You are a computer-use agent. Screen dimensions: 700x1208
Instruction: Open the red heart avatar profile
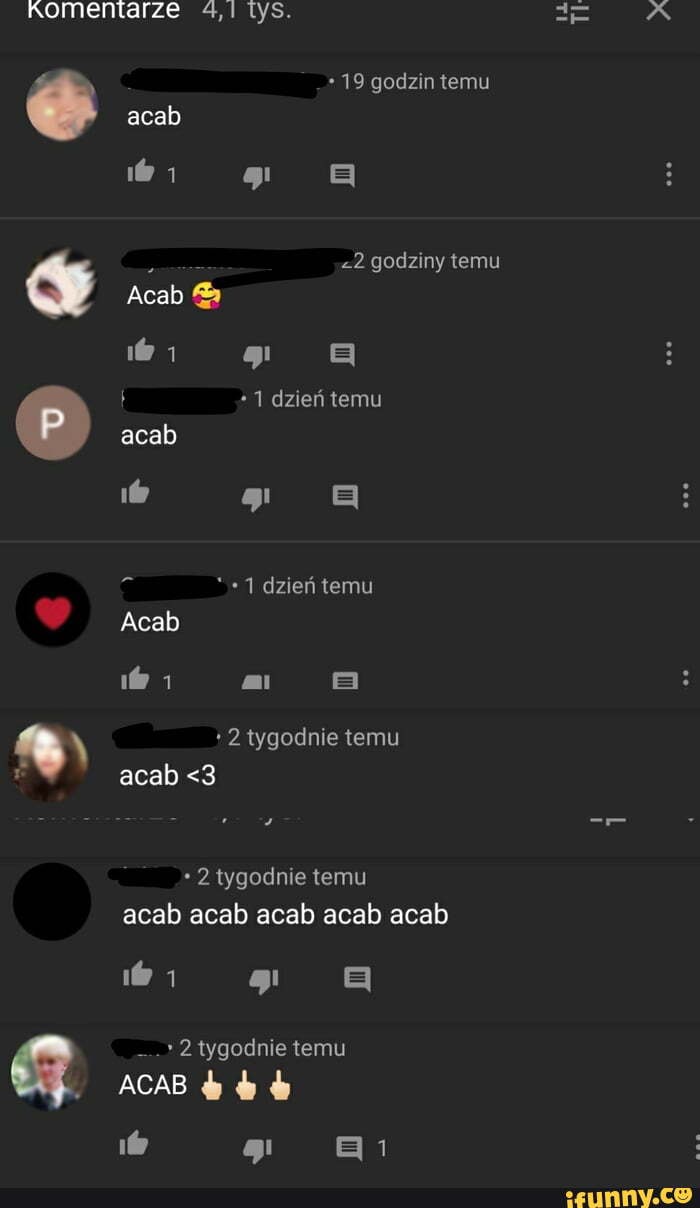coord(53,609)
